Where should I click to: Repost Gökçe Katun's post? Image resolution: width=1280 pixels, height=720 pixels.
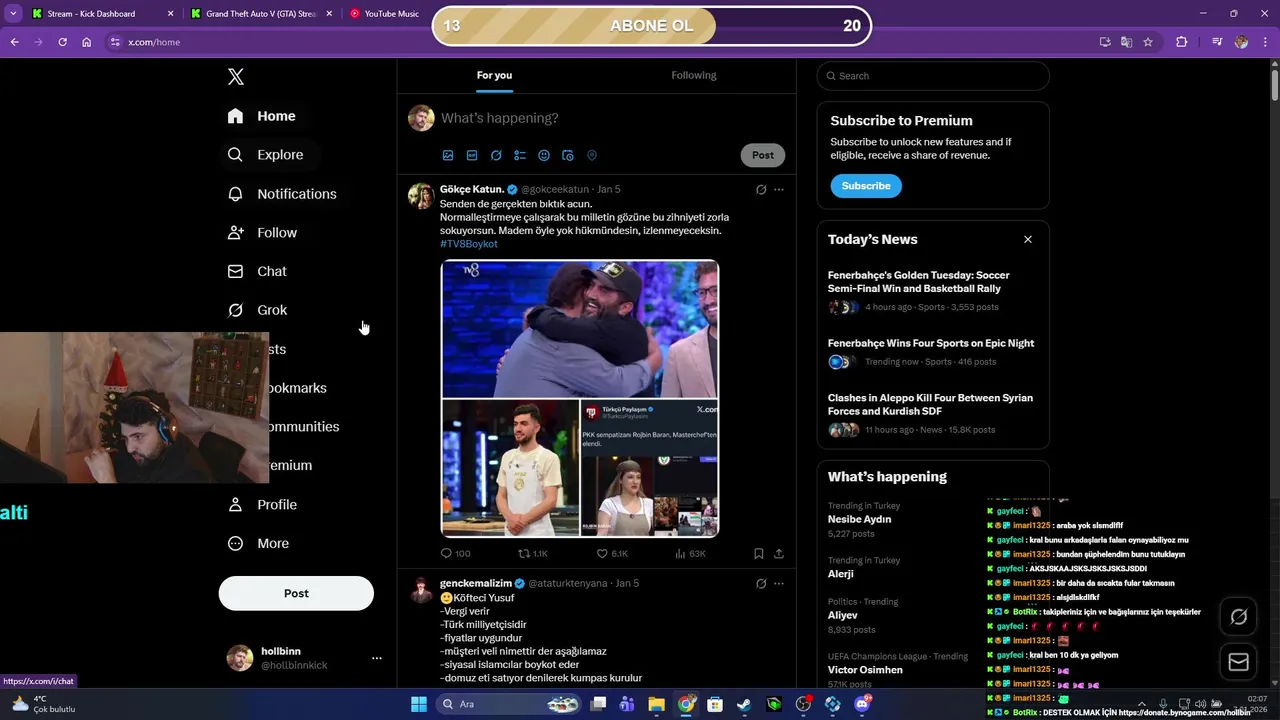pyautogui.click(x=533, y=553)
